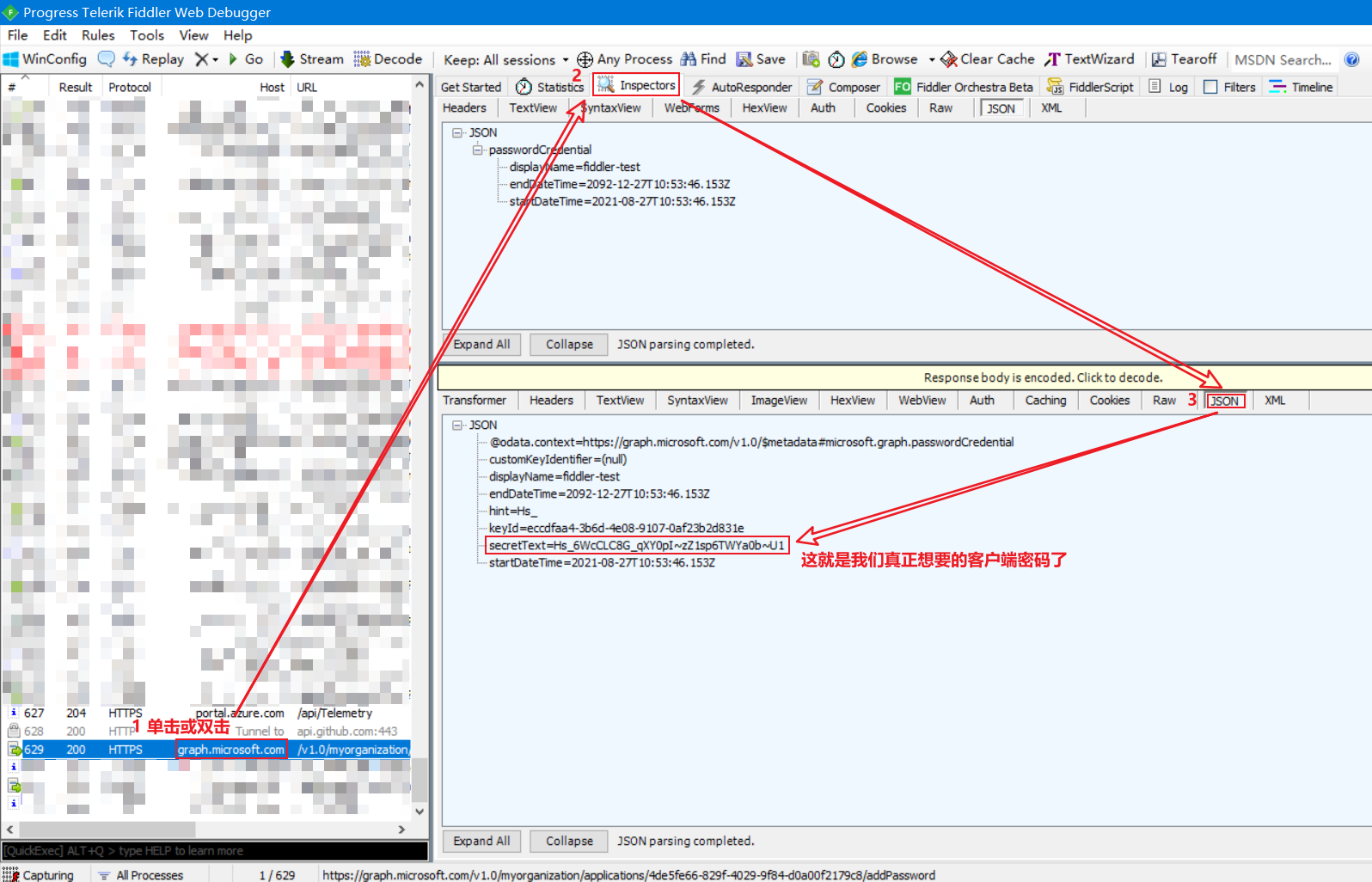1372x882 pixels.
Task: Select session 628 tunnel to api.github.com
Action: click(x=206, y=731)
